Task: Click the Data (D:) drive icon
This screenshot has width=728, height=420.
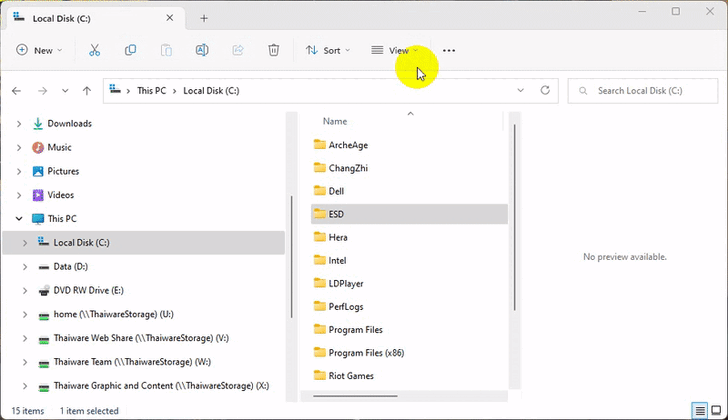Action: [x=44, y=267]
